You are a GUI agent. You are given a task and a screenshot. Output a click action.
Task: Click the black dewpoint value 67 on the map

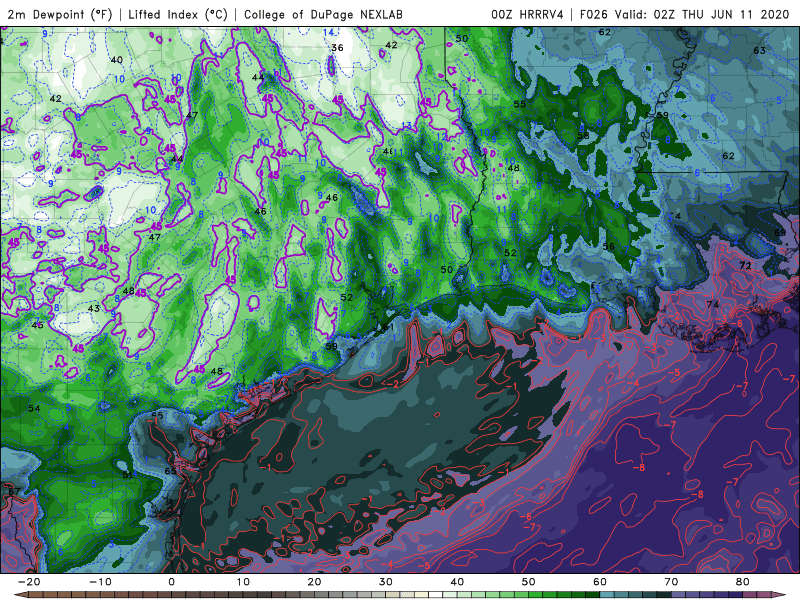(14, 491)
